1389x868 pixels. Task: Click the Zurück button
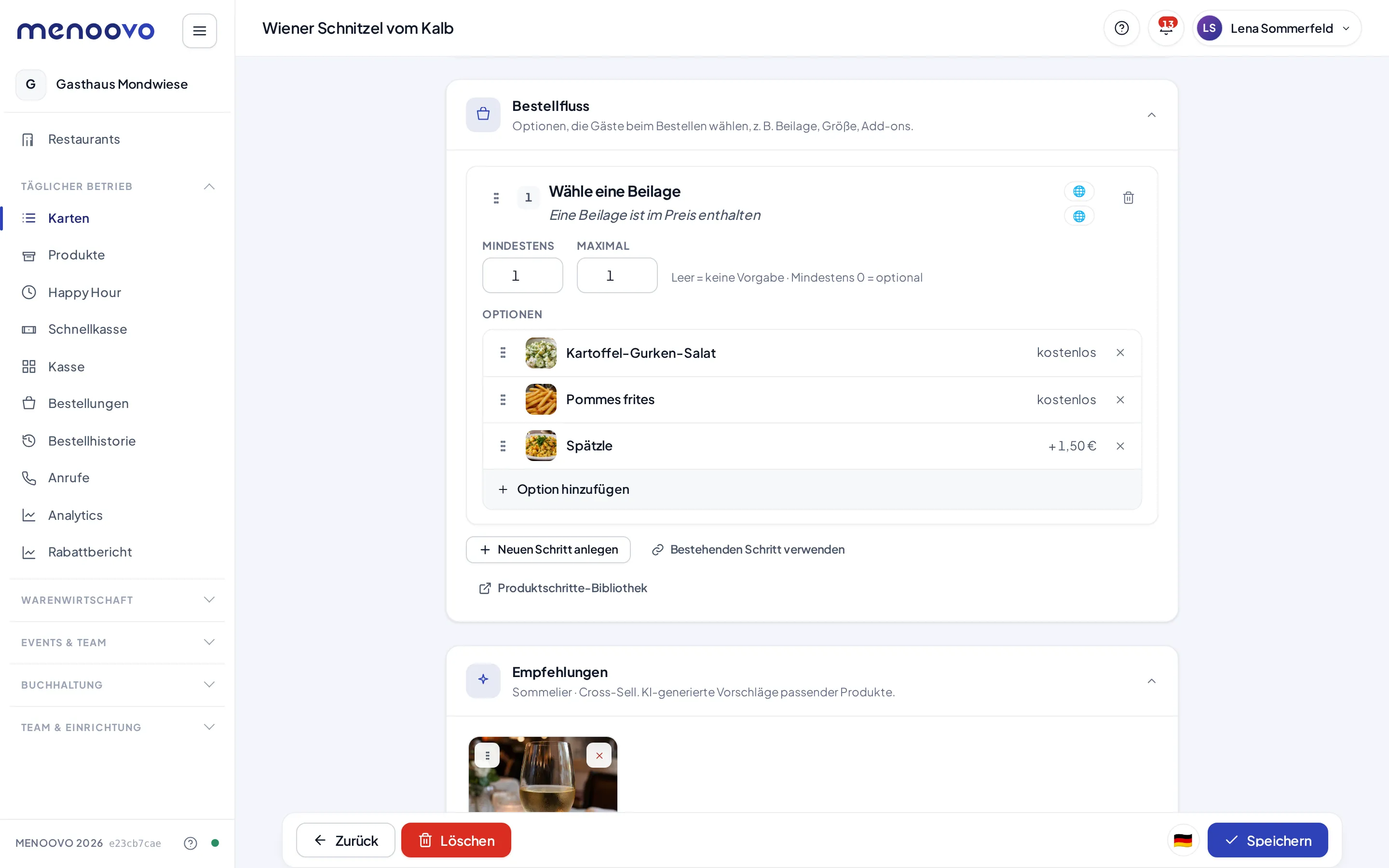point(345,841)
